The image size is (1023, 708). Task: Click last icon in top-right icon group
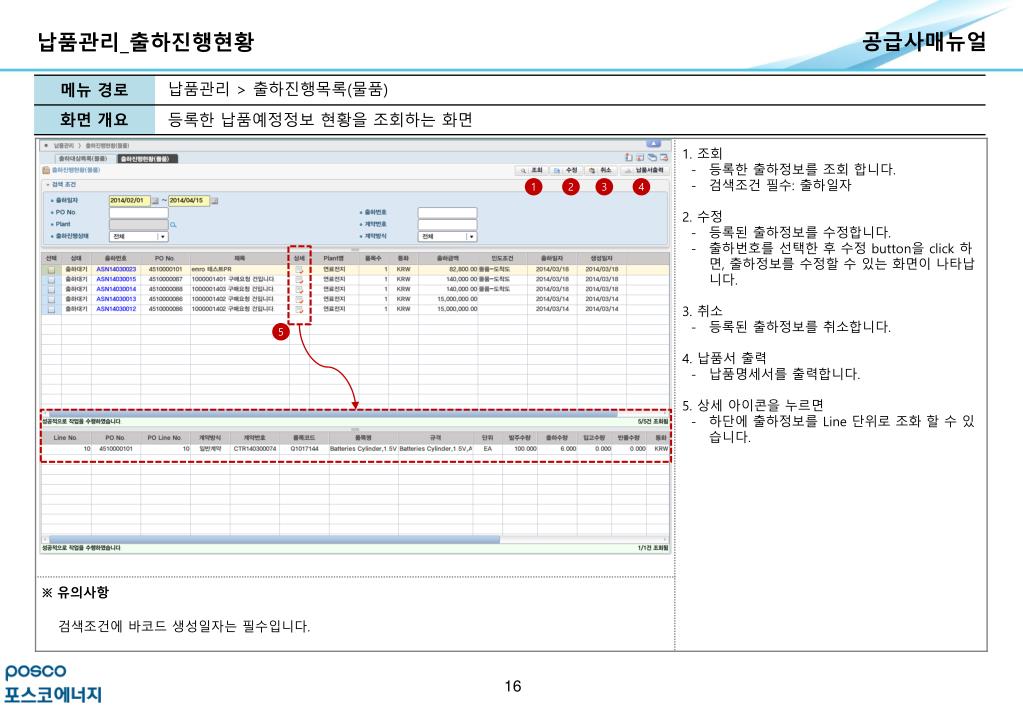[x=664, y=157]
